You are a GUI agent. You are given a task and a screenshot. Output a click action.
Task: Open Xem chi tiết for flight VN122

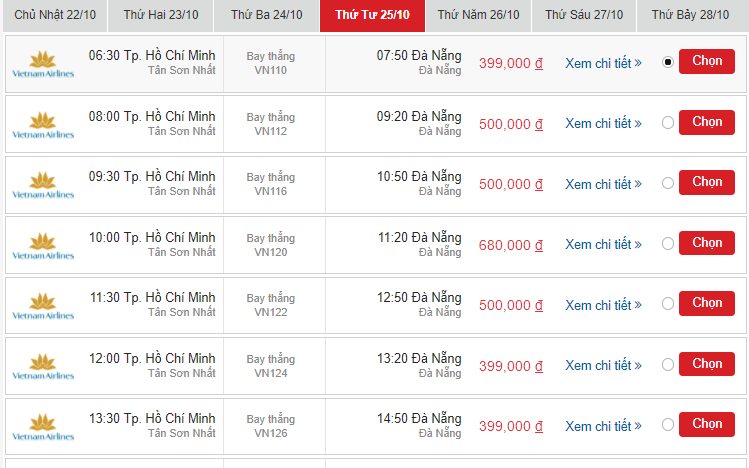point(603,305)
